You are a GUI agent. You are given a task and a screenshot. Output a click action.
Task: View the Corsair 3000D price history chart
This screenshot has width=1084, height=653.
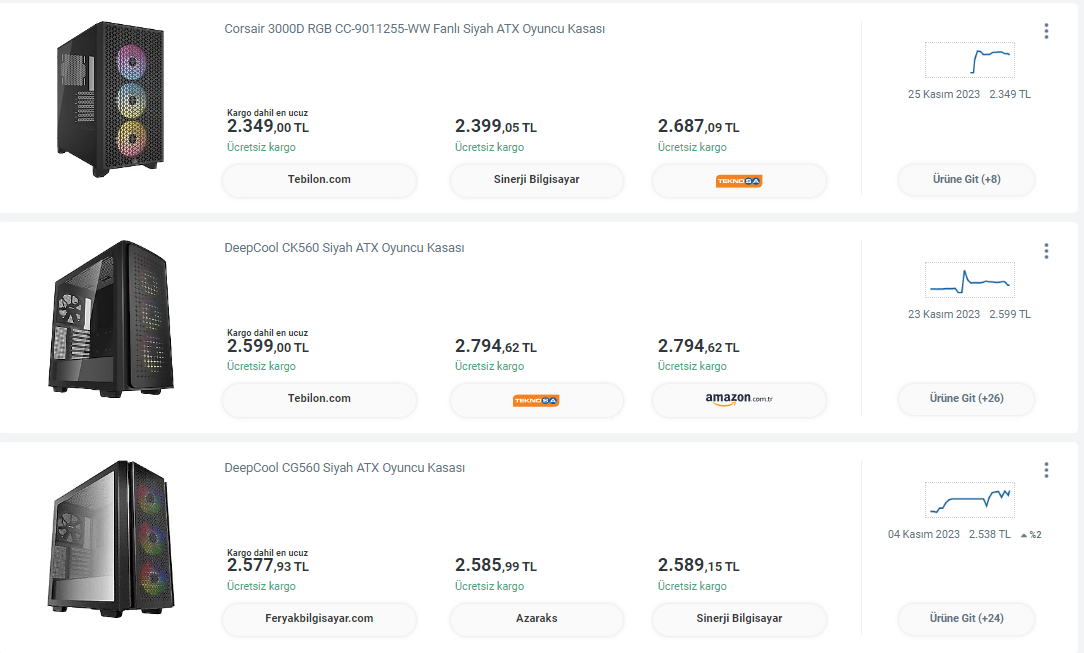[x=969, y=60]
